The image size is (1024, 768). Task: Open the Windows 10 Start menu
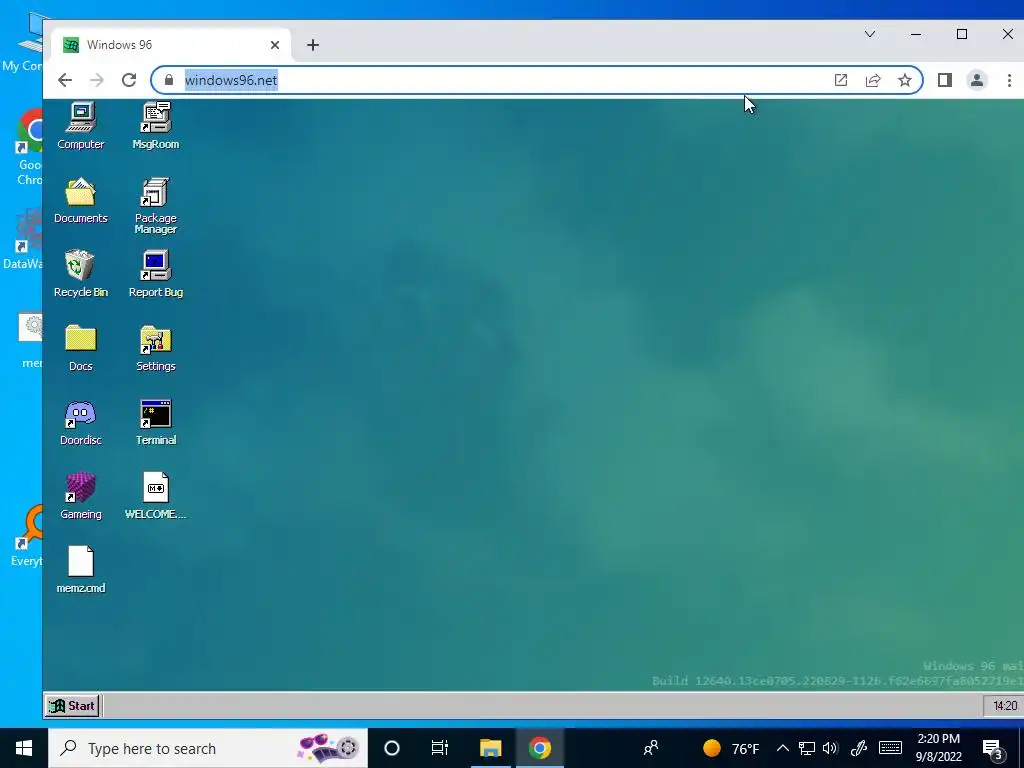pos(24,748)
